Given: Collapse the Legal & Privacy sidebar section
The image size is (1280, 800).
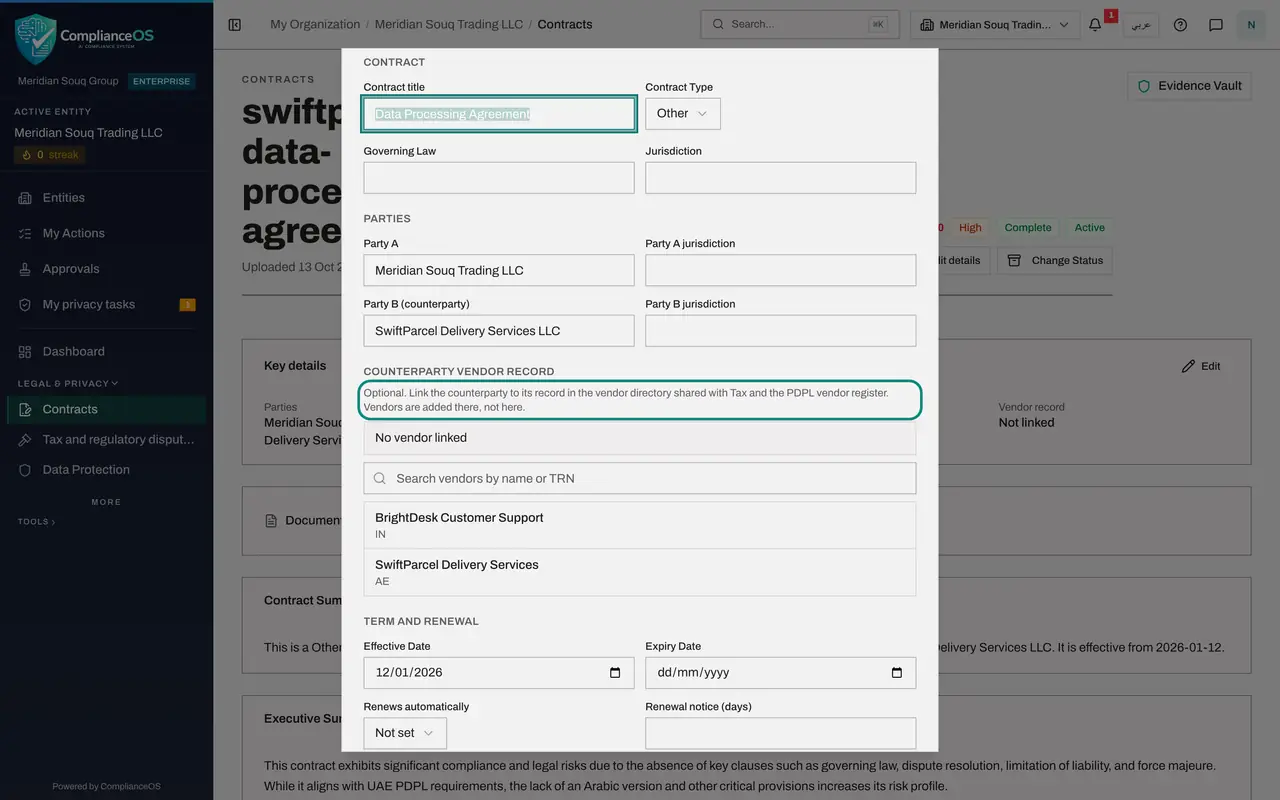Looking at the screenshot, I should (x=68, y=383).
